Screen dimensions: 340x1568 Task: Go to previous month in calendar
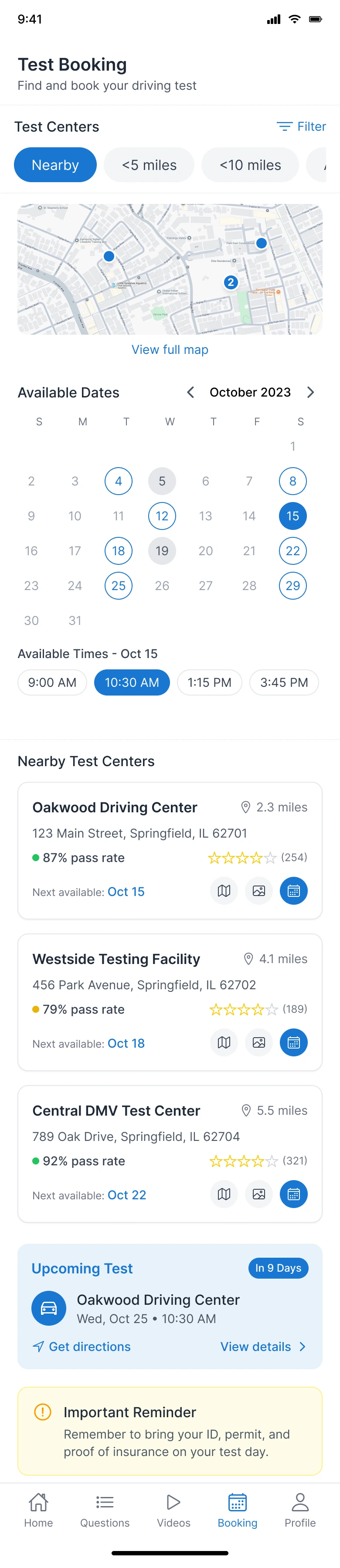pos(191,393)
